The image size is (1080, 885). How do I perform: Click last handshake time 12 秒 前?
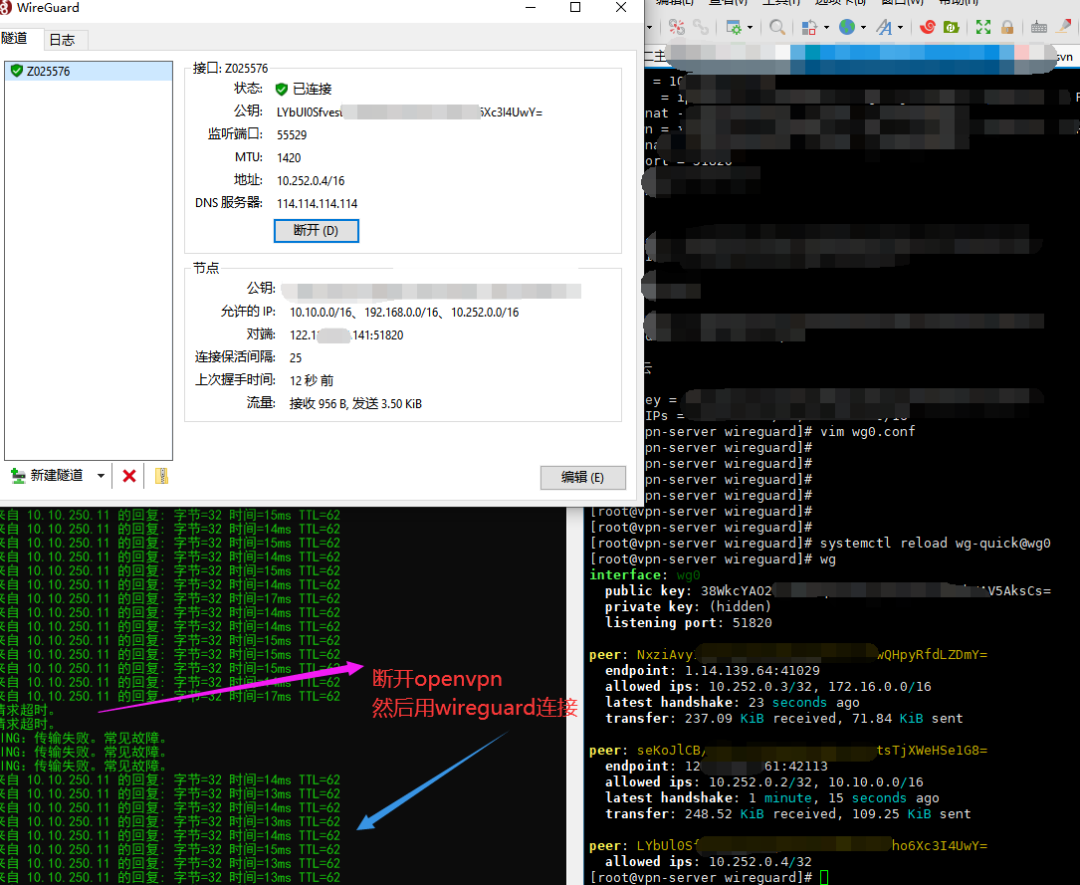[x=311, y=380]
